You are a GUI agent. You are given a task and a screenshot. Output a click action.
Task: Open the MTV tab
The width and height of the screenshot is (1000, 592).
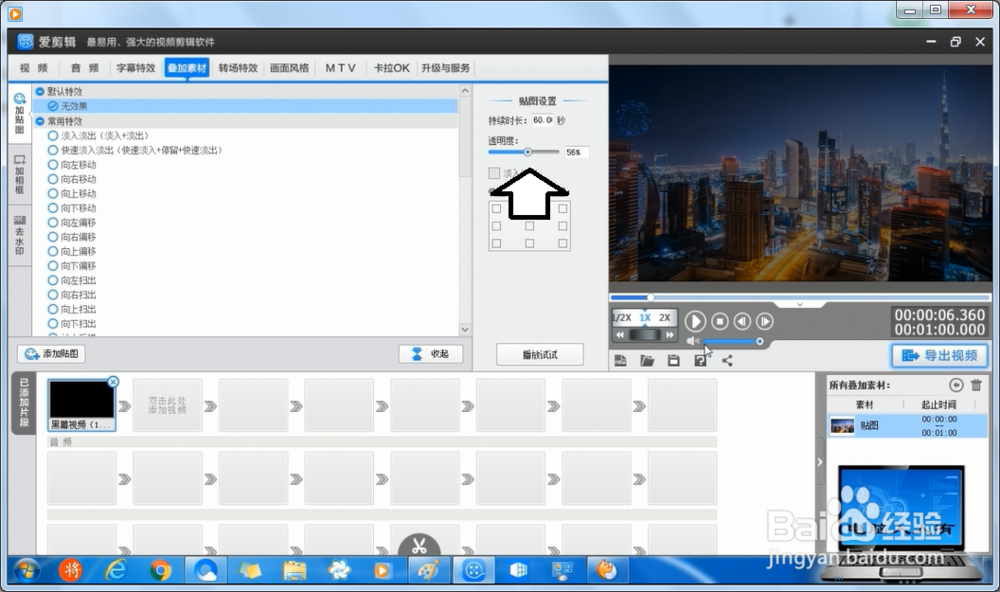(341, 68)
